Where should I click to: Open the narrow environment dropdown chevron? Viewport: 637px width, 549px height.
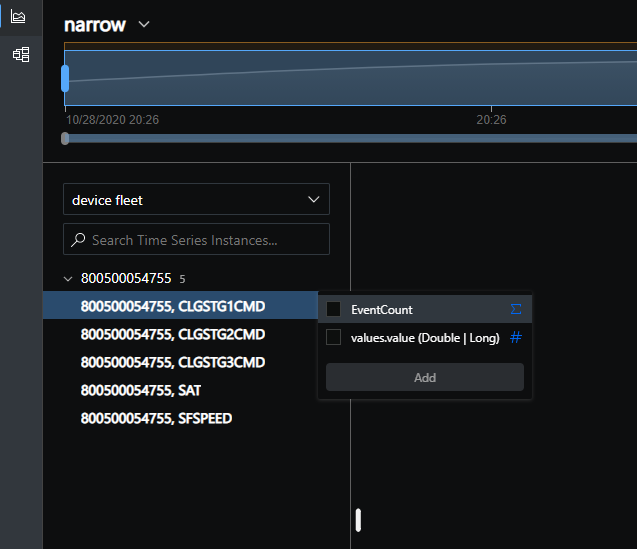click(x=144, y=24)
